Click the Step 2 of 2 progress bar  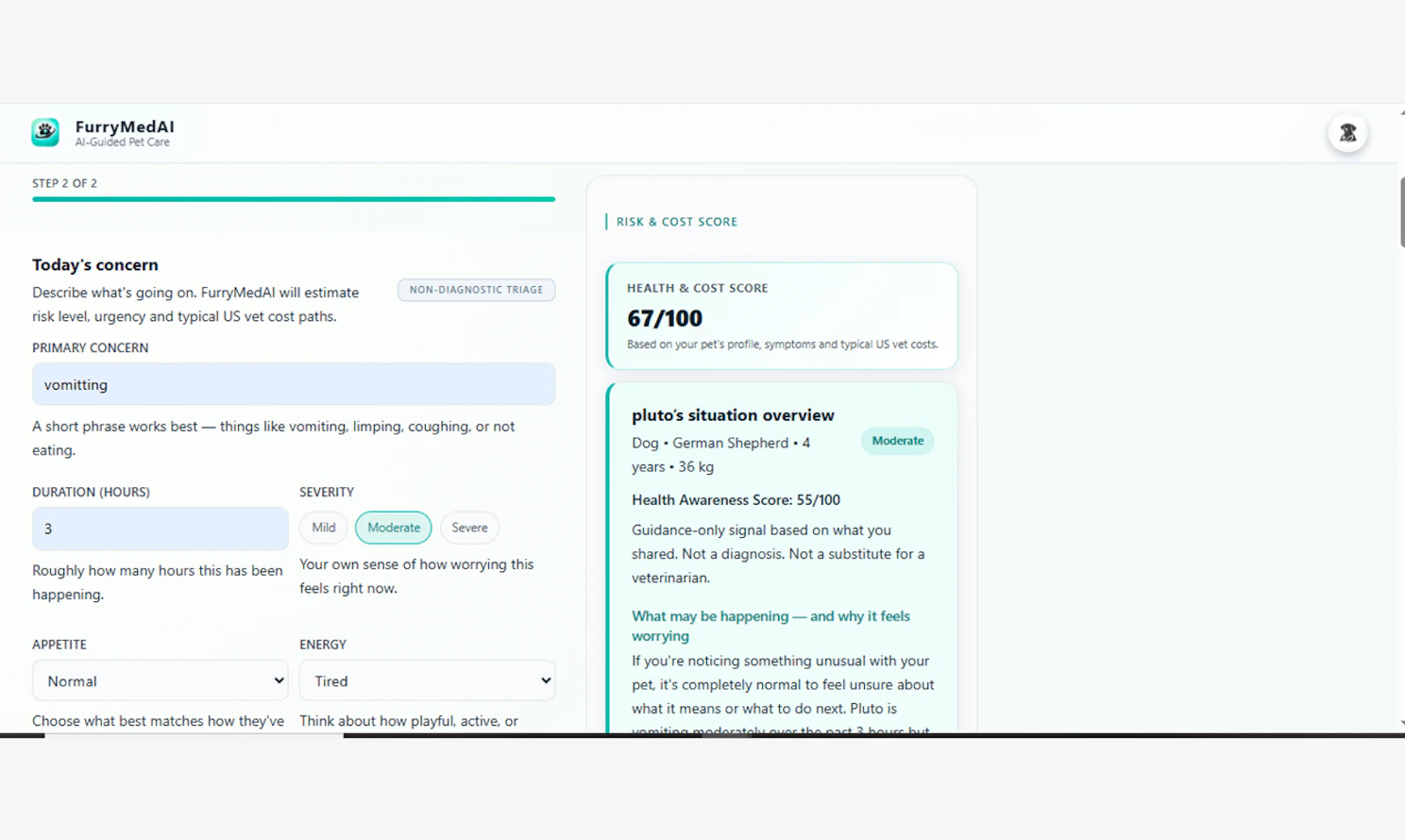point(293,199)
